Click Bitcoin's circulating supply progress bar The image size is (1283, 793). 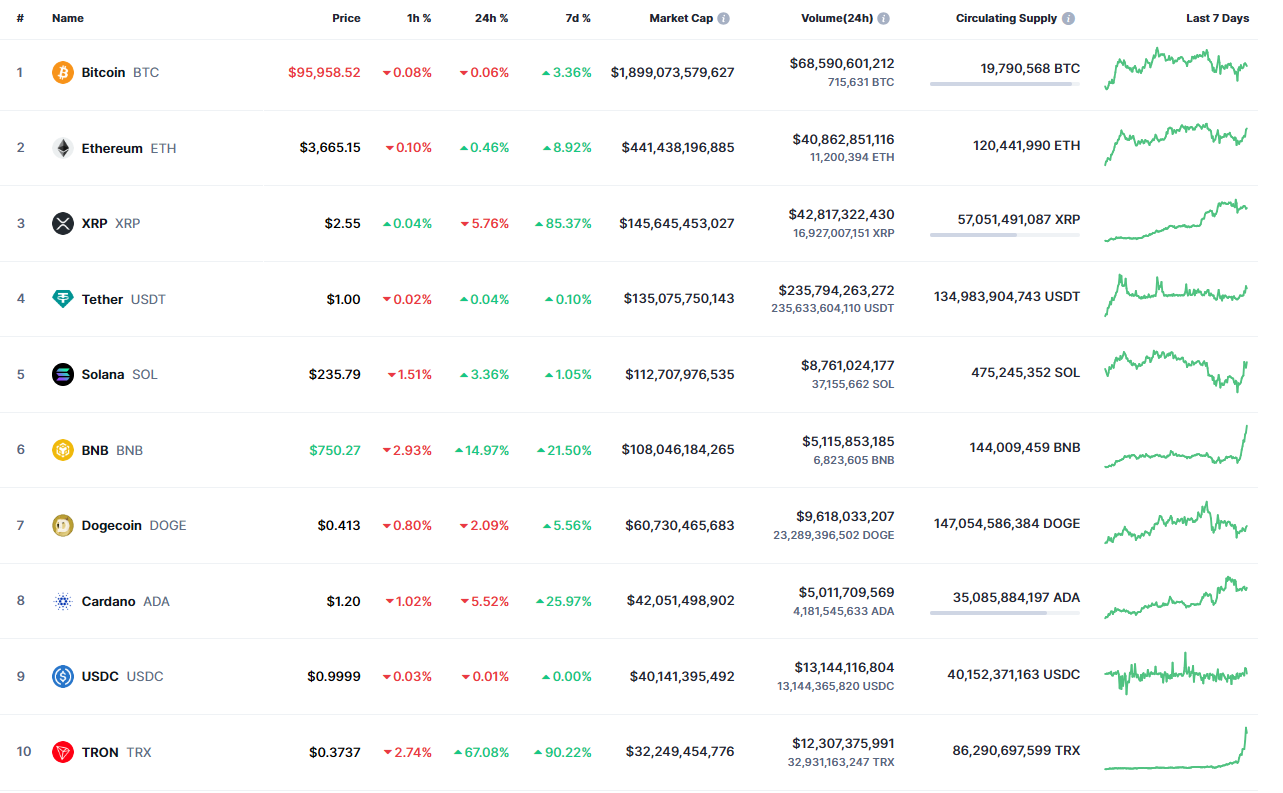[x=1005, y=84]
